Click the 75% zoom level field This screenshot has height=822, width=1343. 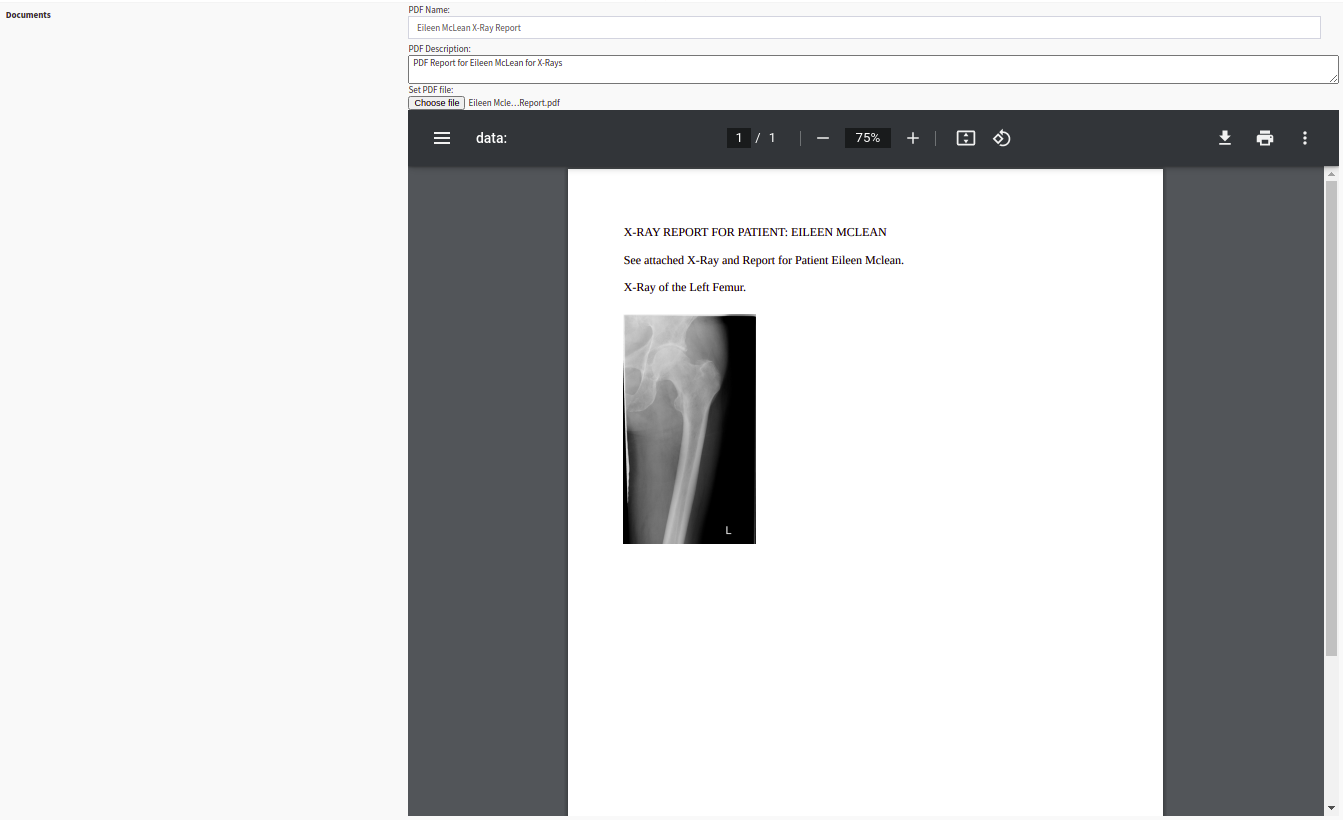(867, 138)
